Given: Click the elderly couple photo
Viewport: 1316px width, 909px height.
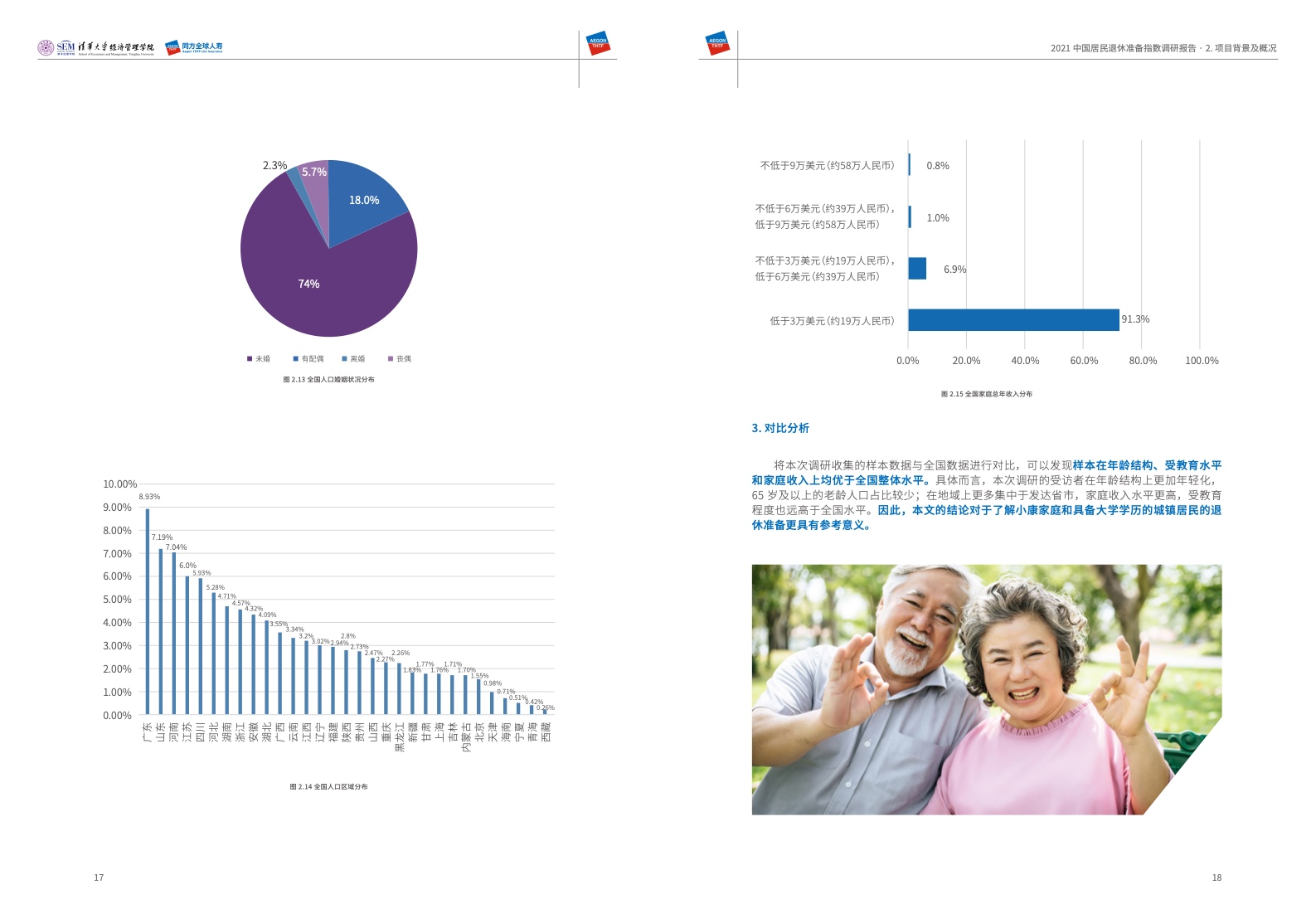Looking at the screenshot, I should (986, 689).
